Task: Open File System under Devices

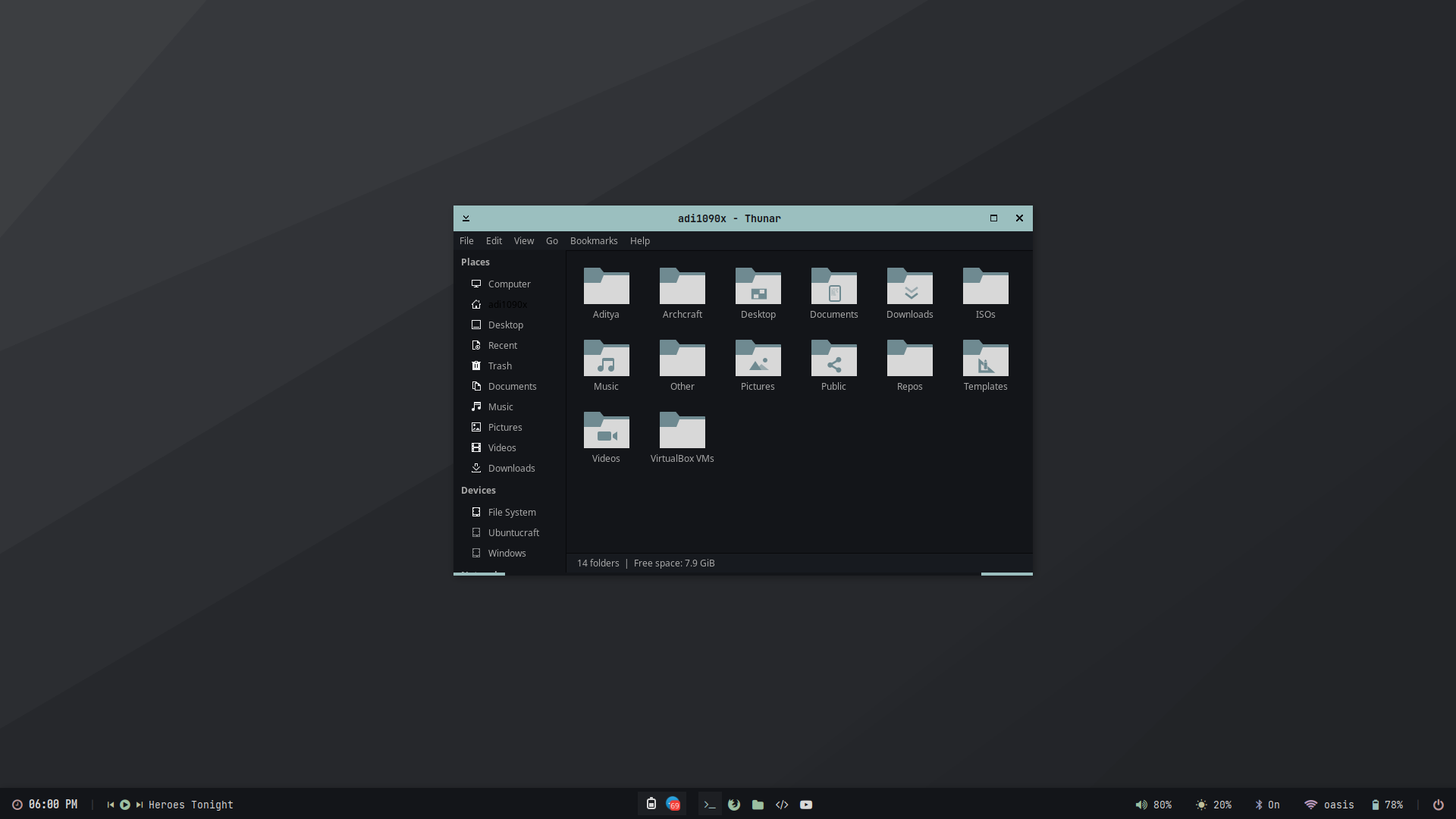Action: 512,512
